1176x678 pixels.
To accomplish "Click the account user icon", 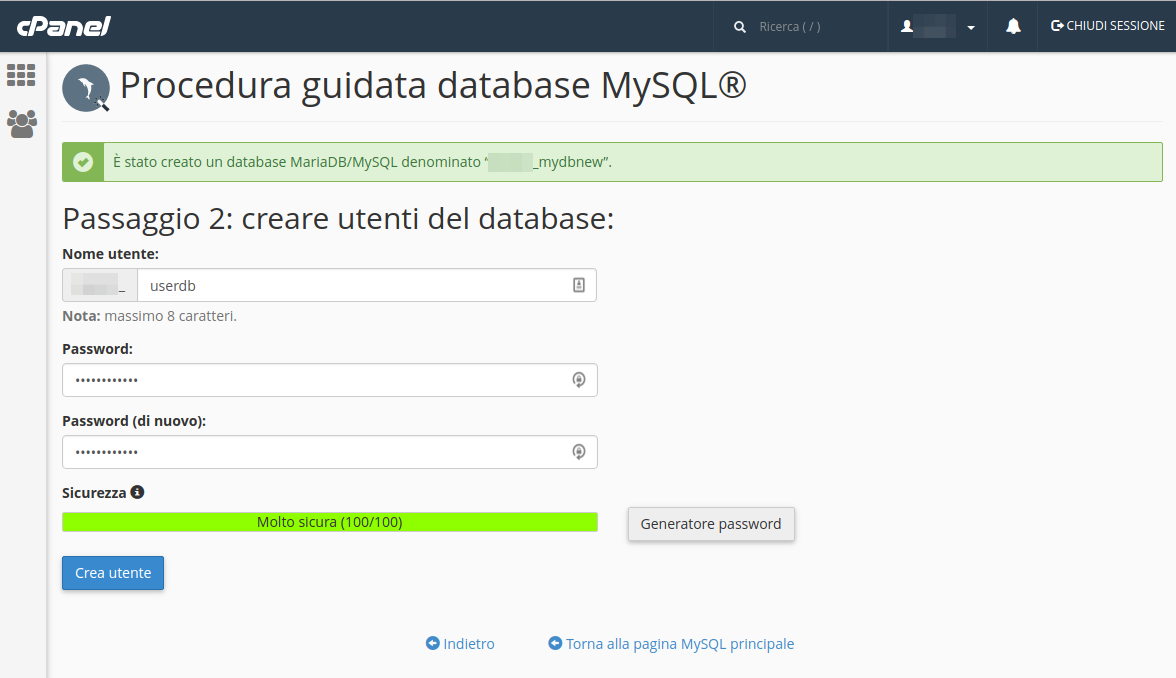I will (907, 26).
